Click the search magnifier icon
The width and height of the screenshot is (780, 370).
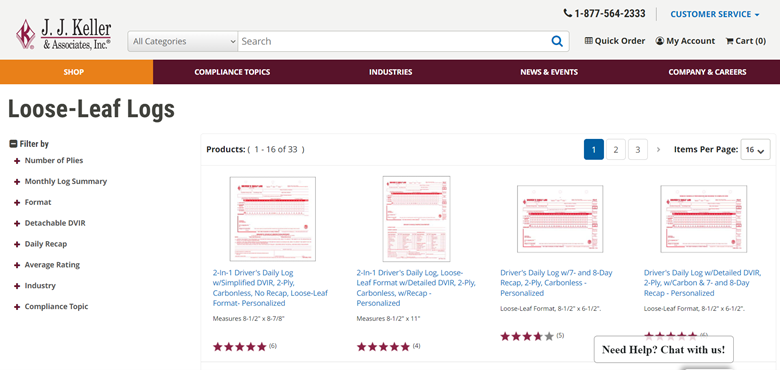coord(557,41)
